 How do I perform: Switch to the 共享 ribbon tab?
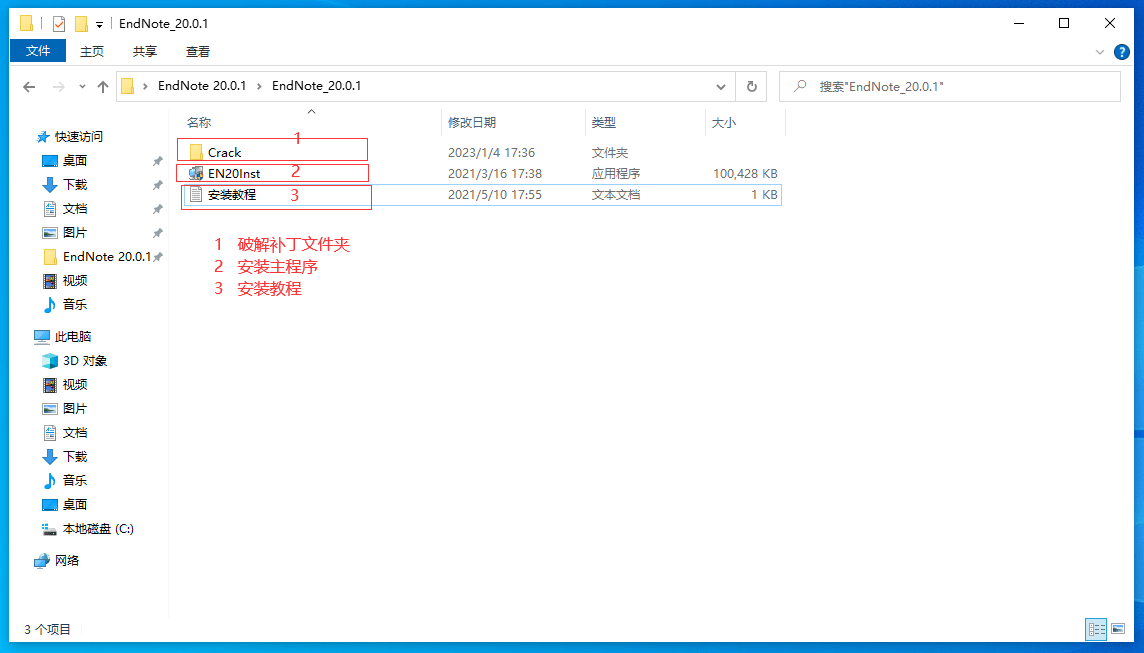tap(144, 51)
